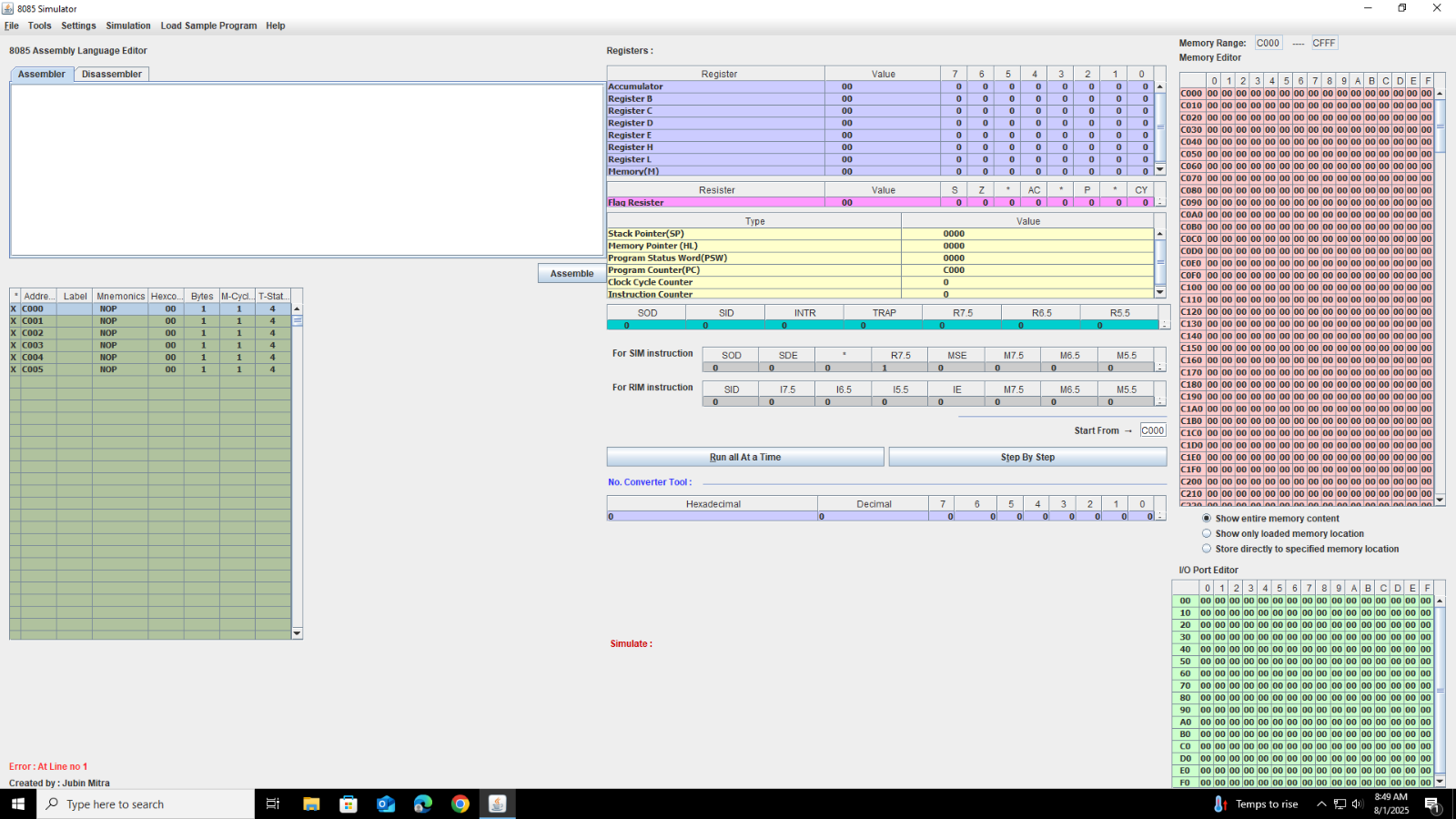Edit the memory range start field C000
Image resolution: width=1456 pixels, height=819 pixels.
[1268, 43]
